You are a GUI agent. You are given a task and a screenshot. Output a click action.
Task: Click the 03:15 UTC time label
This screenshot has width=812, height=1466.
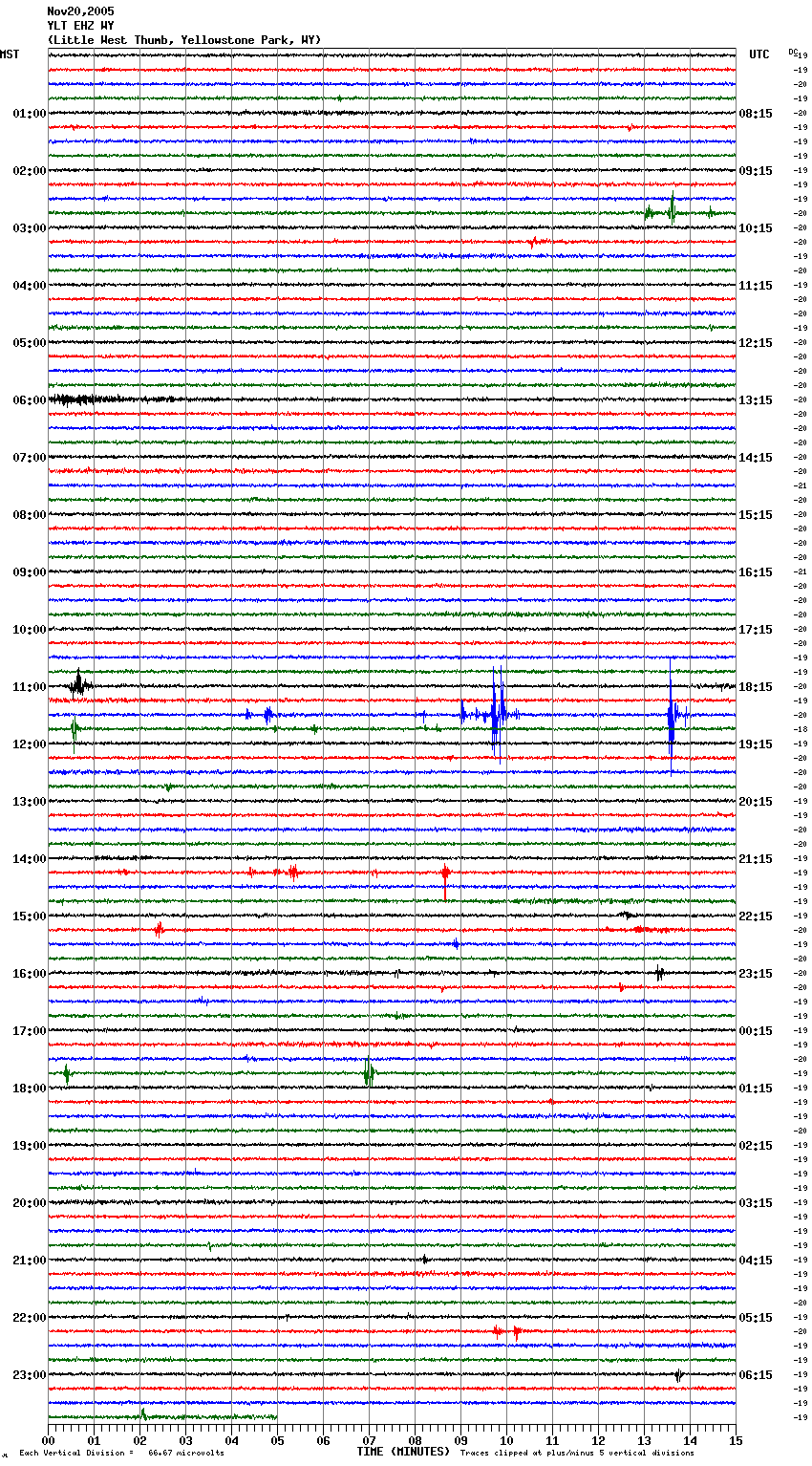pyautogui.click(x=756, y=1203)
